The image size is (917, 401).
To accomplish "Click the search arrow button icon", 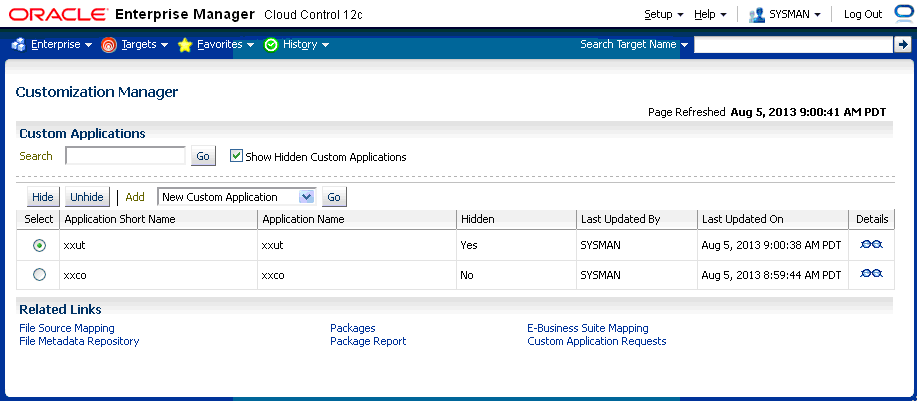I will pyautogui.click(x=903, y=44).
